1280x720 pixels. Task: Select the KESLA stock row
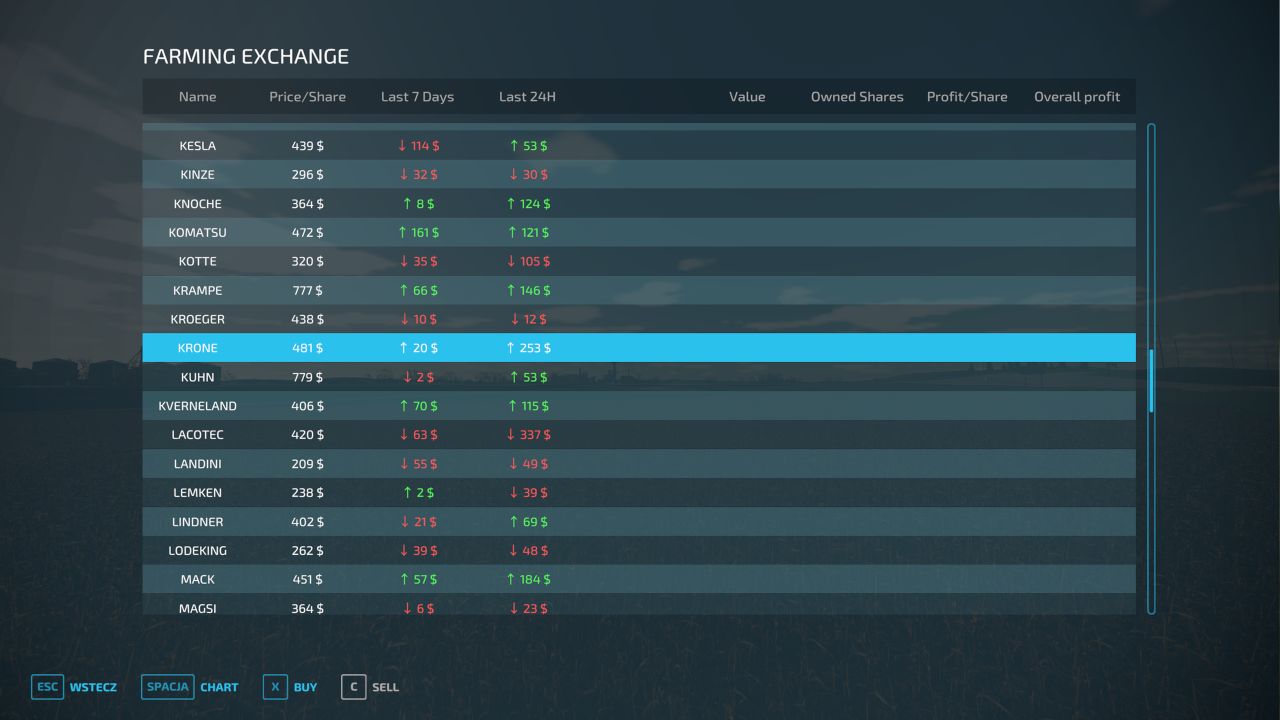[639, 146]
